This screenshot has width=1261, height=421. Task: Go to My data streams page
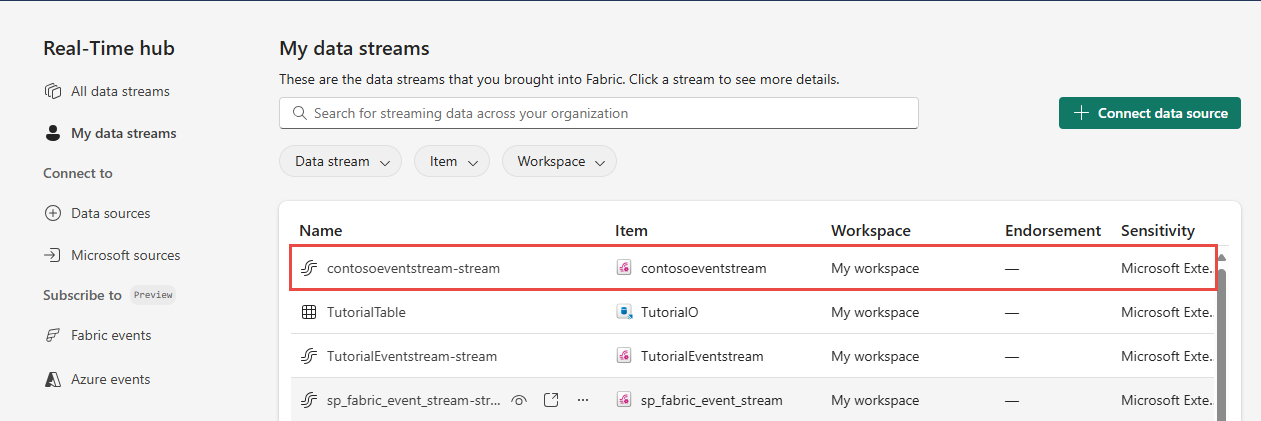pyautogui.click(x=123, y=133)
